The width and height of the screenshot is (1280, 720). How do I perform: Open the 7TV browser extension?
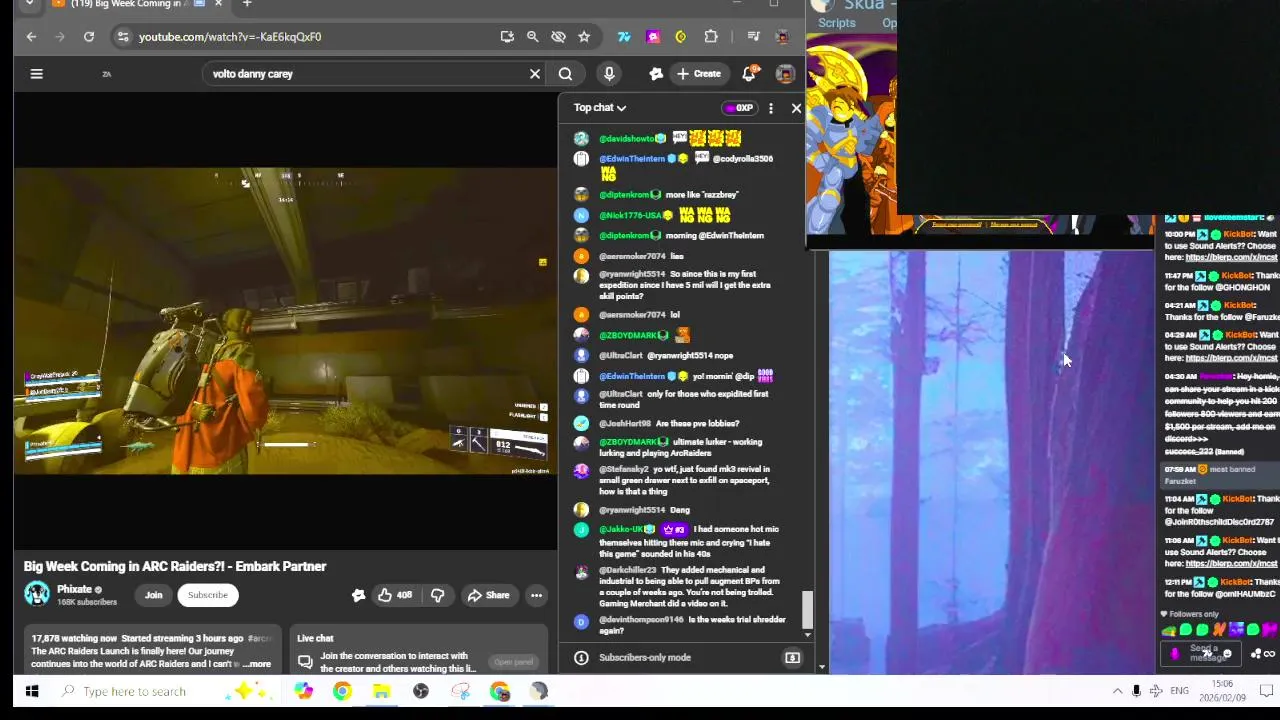pyautogui.click(x=624, y=37)
